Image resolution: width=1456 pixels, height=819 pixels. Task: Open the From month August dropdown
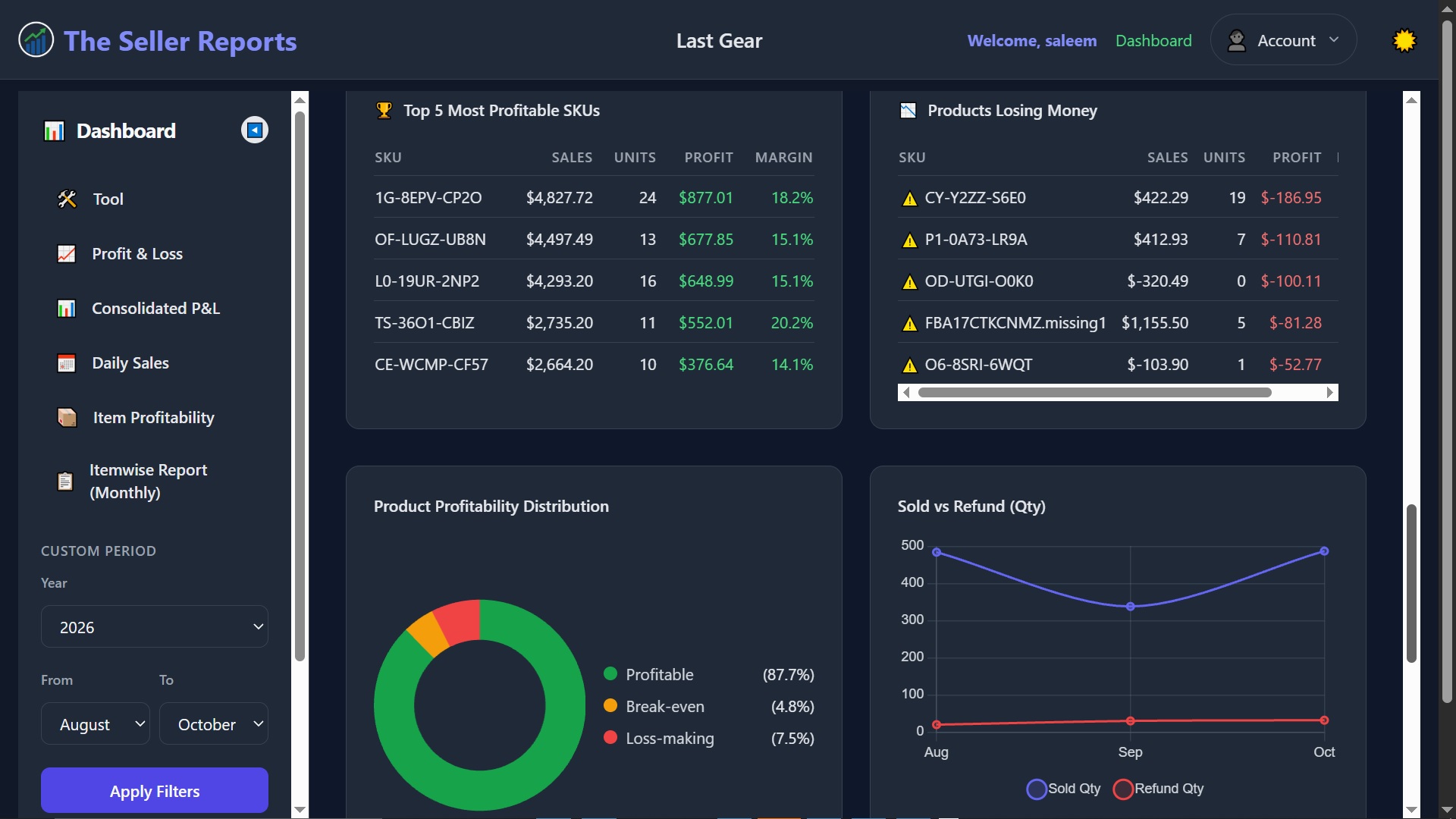[96, 724]
